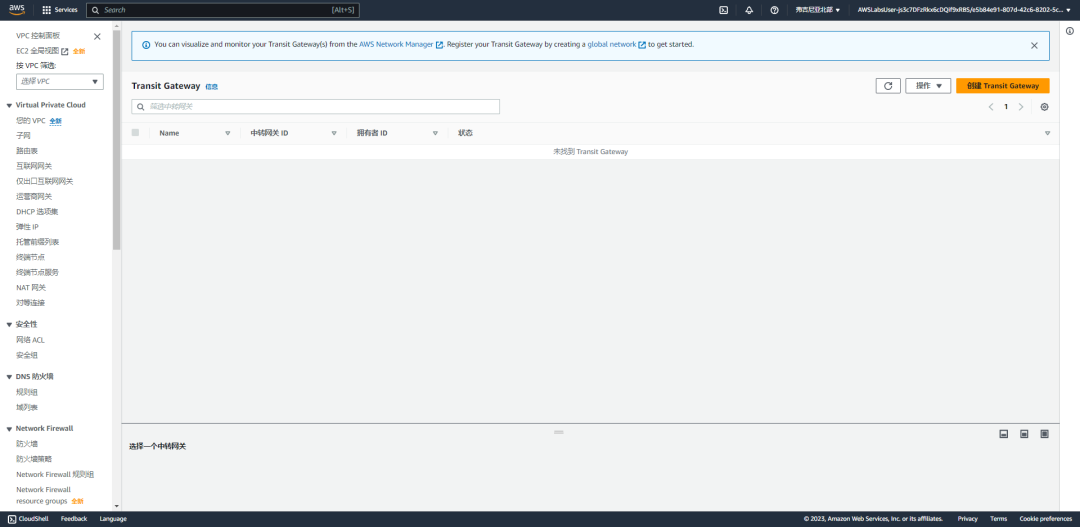
Task: Open the region selector dropdown
Action: (818, 10)
